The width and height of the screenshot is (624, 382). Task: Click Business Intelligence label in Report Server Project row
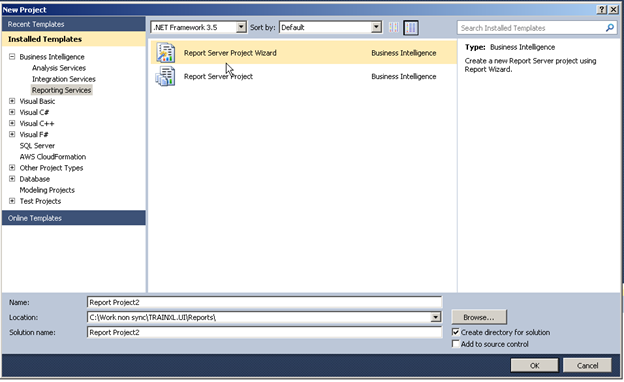404,76
